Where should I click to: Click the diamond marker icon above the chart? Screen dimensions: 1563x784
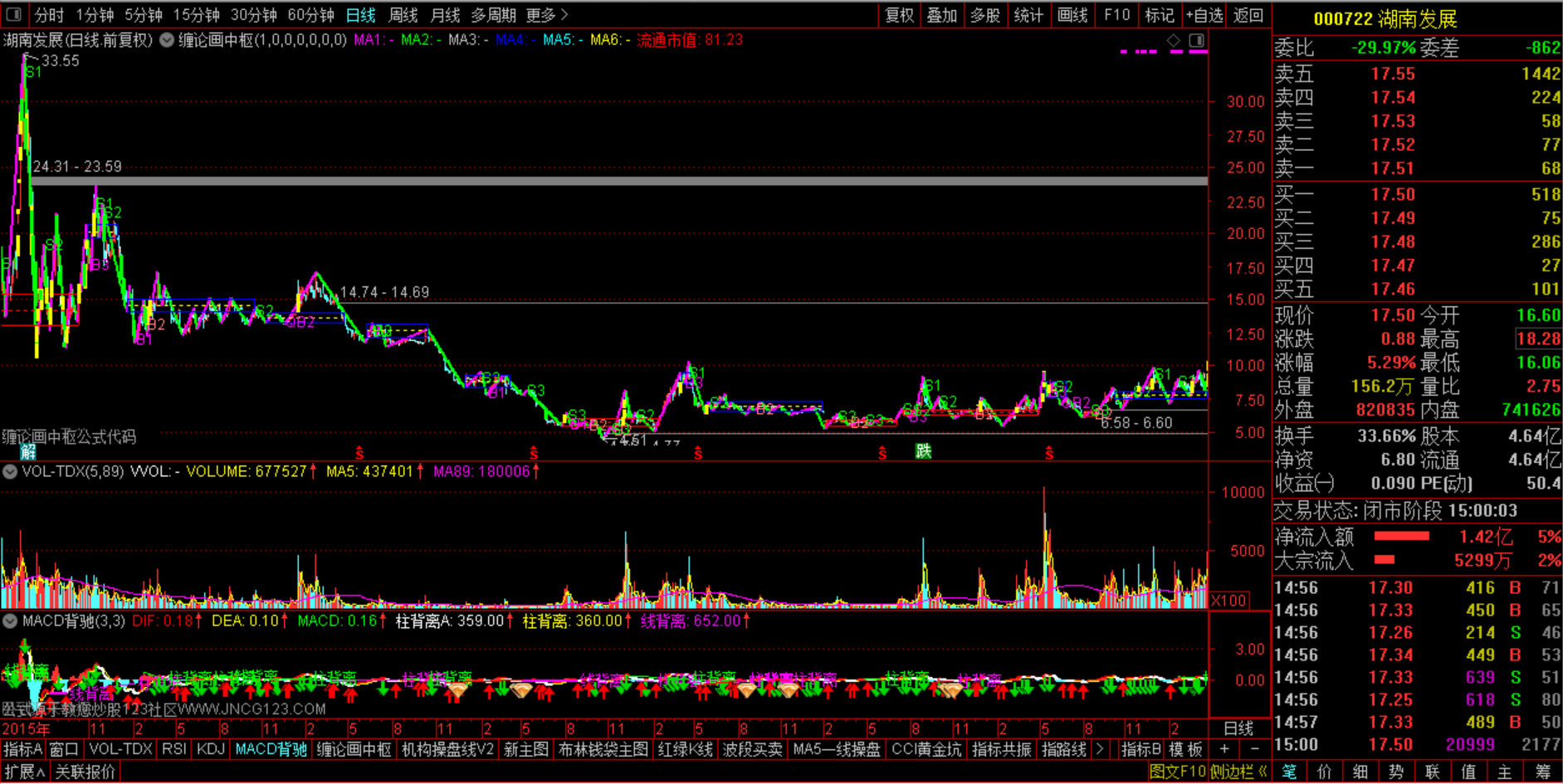coord(1173,41)
